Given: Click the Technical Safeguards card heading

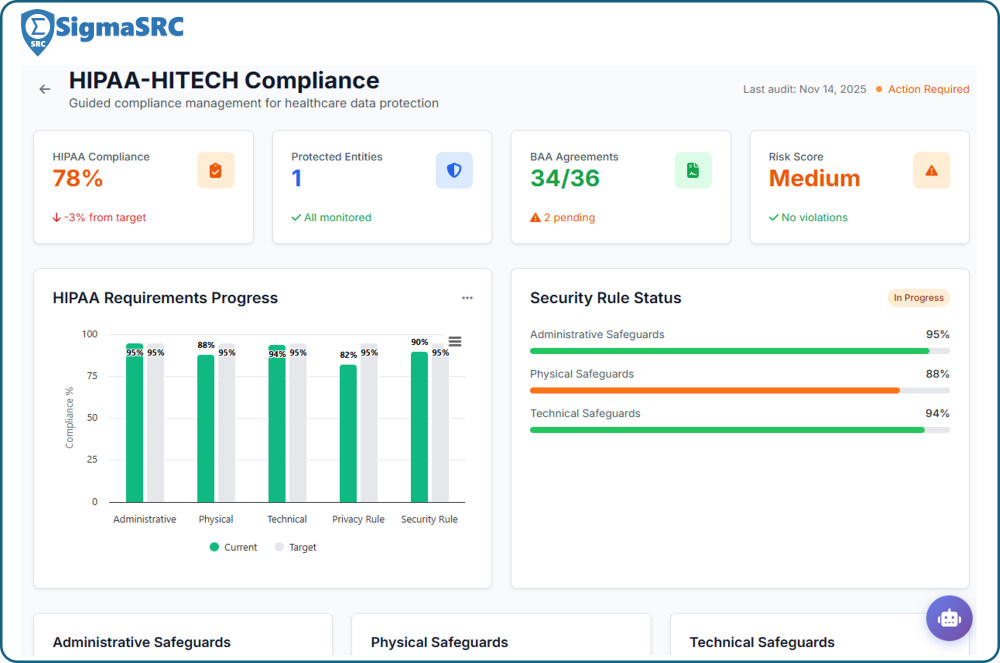Looking at the screenshot, I should (x=762, y=642).
